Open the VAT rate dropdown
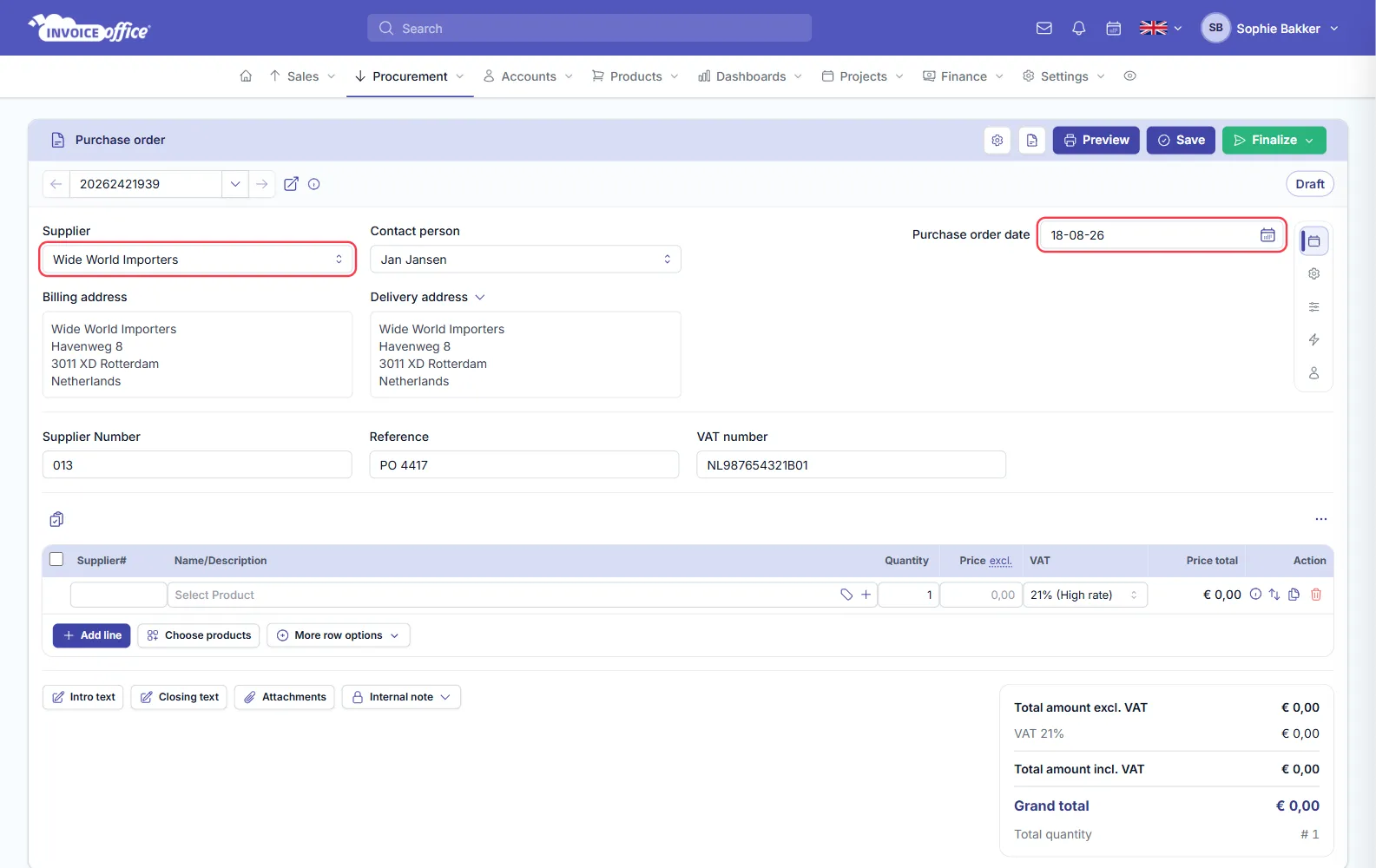The image size is (1376, 868). 1086,595
